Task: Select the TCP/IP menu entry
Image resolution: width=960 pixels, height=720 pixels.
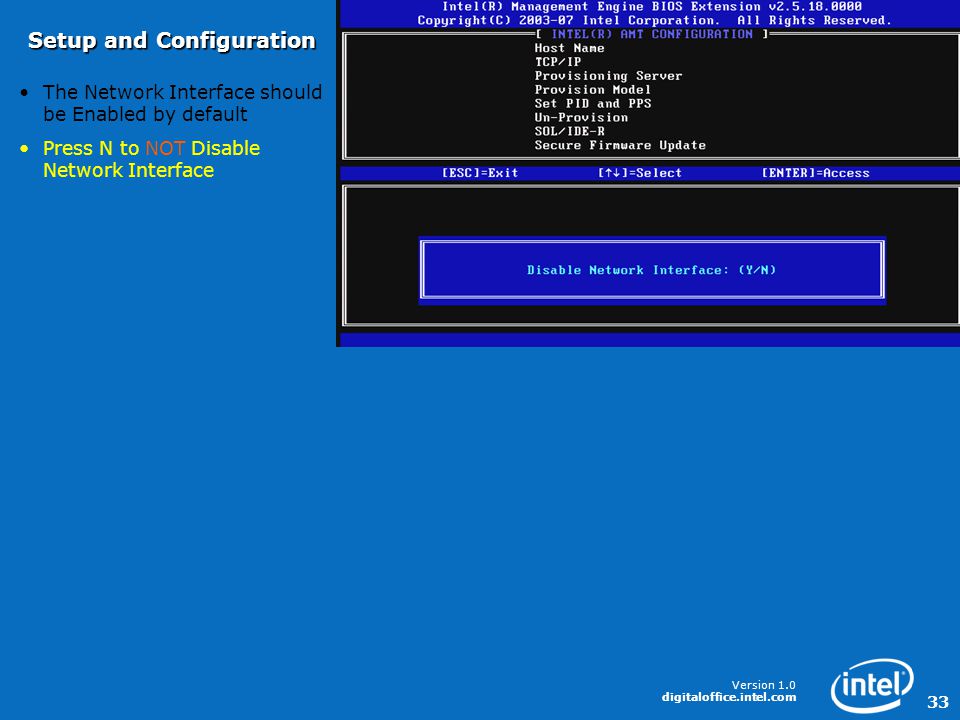Action: [x=557, y=62]
